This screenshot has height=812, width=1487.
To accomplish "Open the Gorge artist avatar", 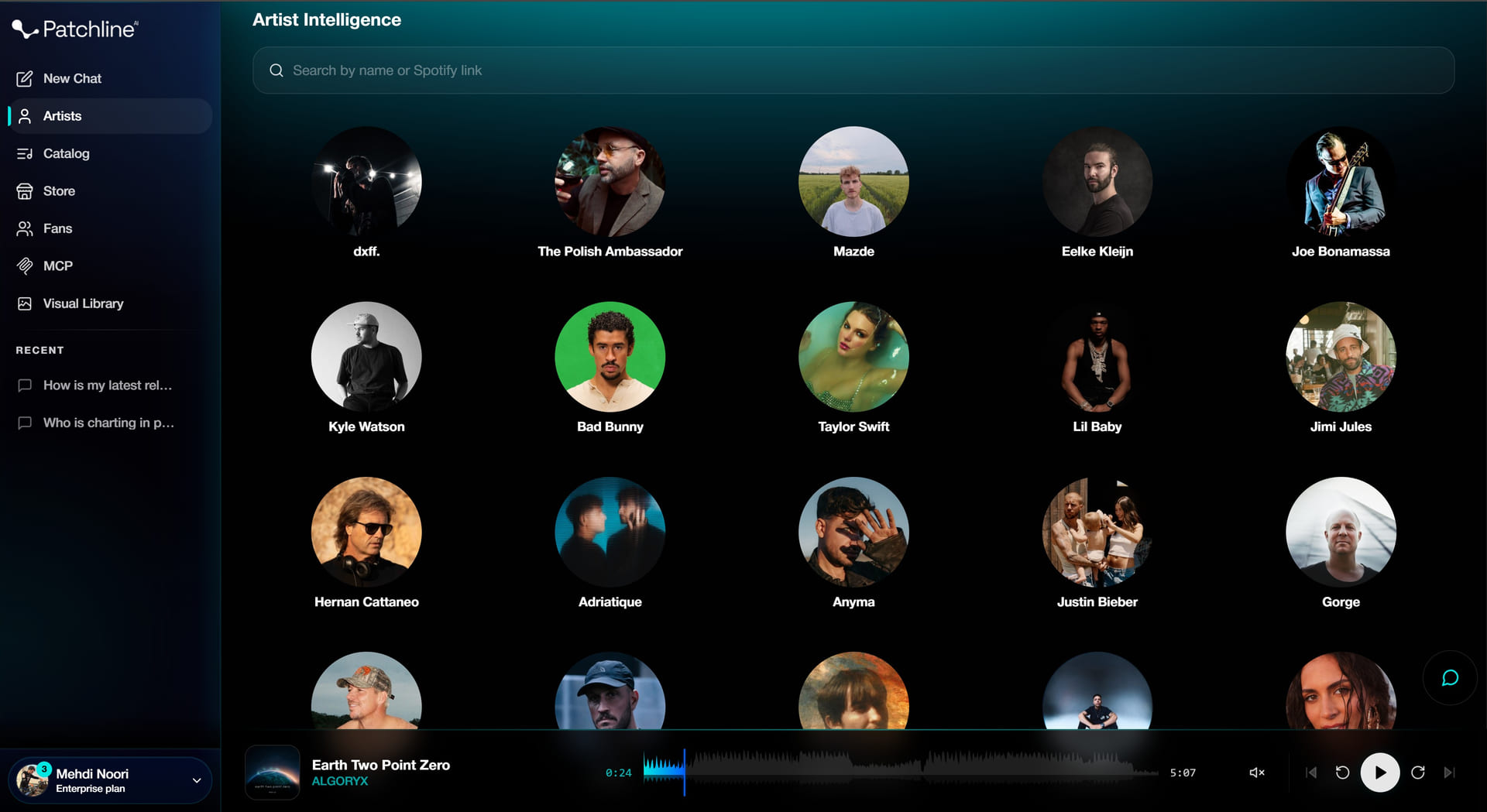I will click(1341, 533).
